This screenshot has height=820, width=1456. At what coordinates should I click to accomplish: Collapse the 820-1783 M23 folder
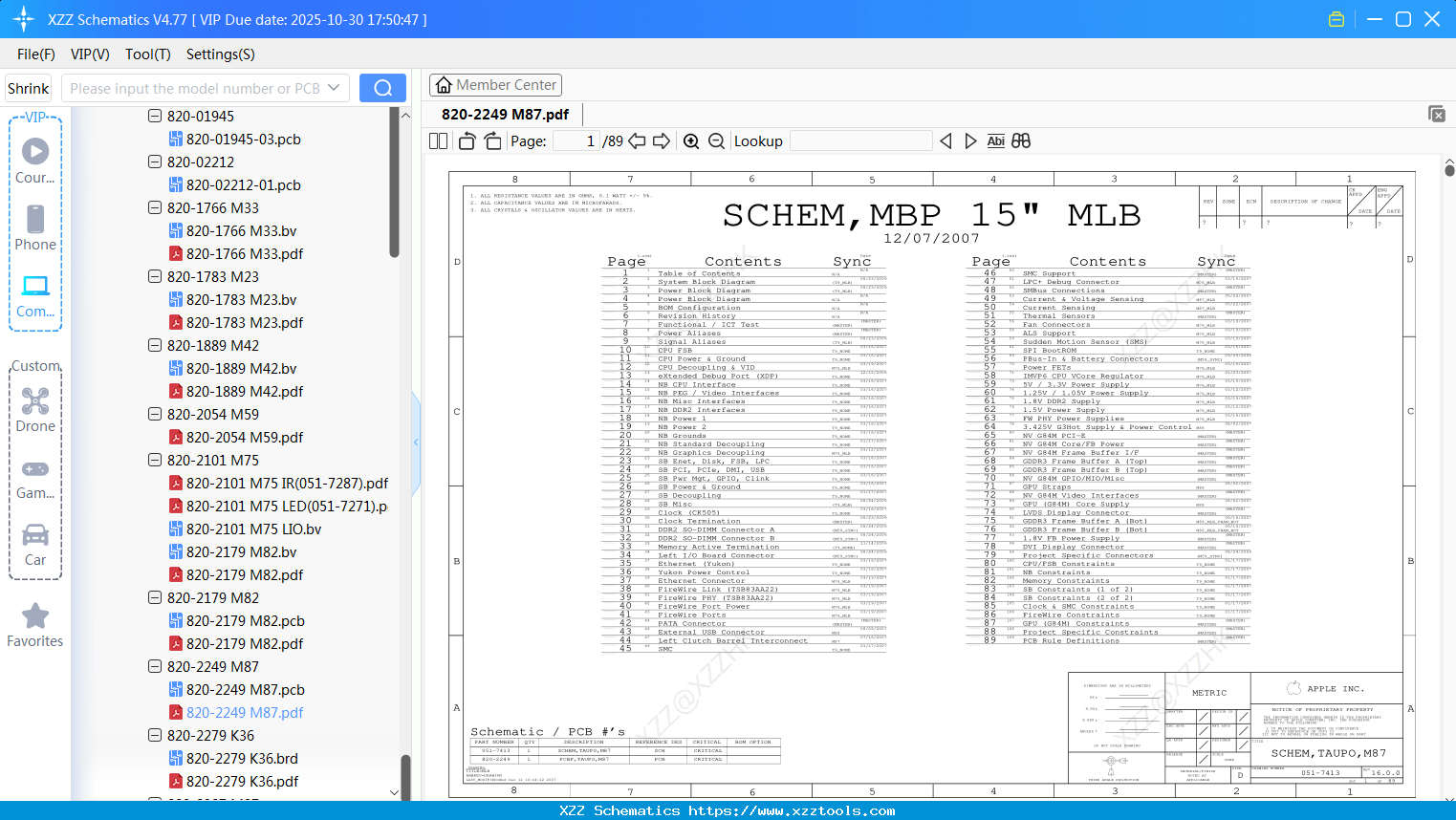tap(155, 277)
